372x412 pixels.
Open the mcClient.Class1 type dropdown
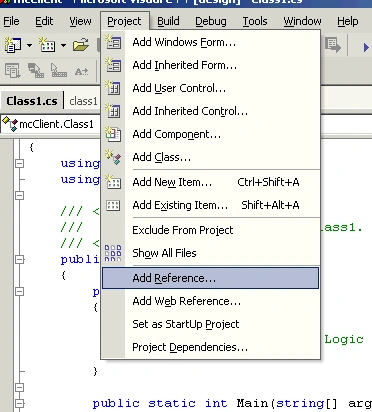(50, 124)
